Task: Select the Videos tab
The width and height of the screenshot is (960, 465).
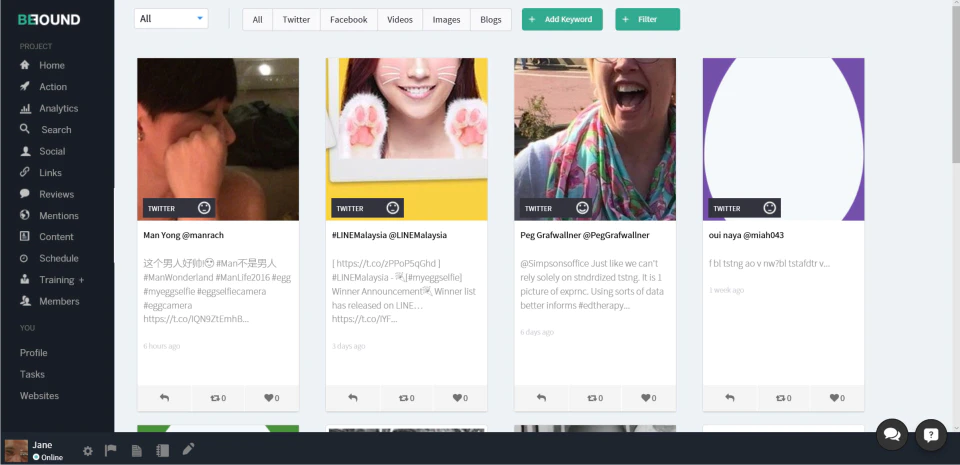Action: coord(400,20)
